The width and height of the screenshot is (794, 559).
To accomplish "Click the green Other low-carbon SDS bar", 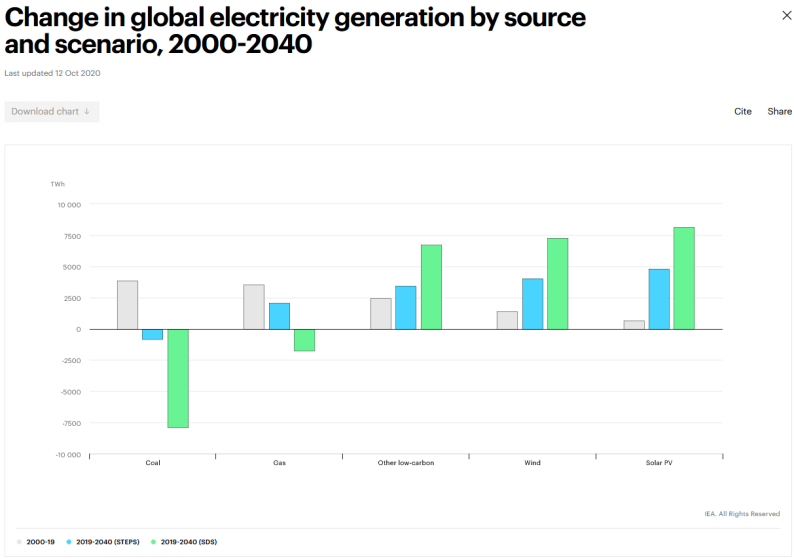I will coord(431,287).
